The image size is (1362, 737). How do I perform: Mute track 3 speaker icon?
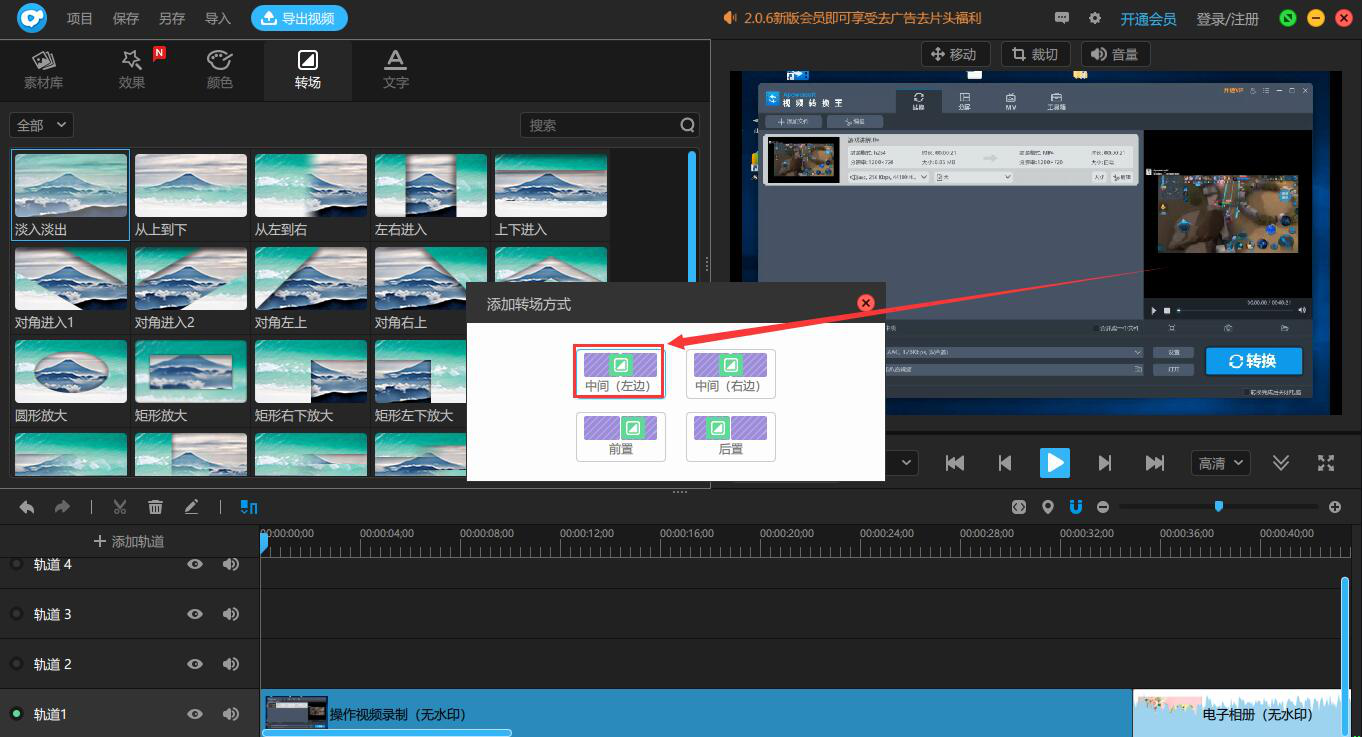tap(231, 614)
